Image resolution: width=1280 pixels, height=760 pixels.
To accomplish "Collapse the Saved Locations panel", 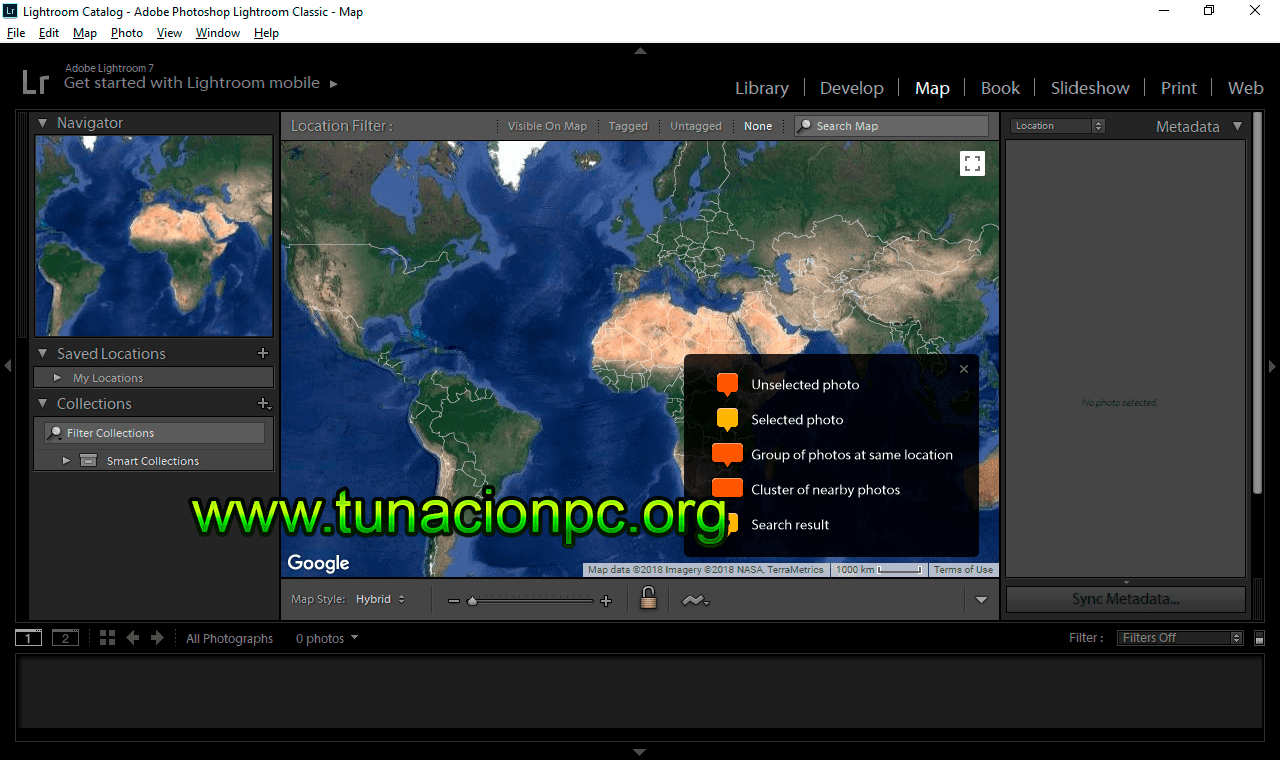I will 43,353.
